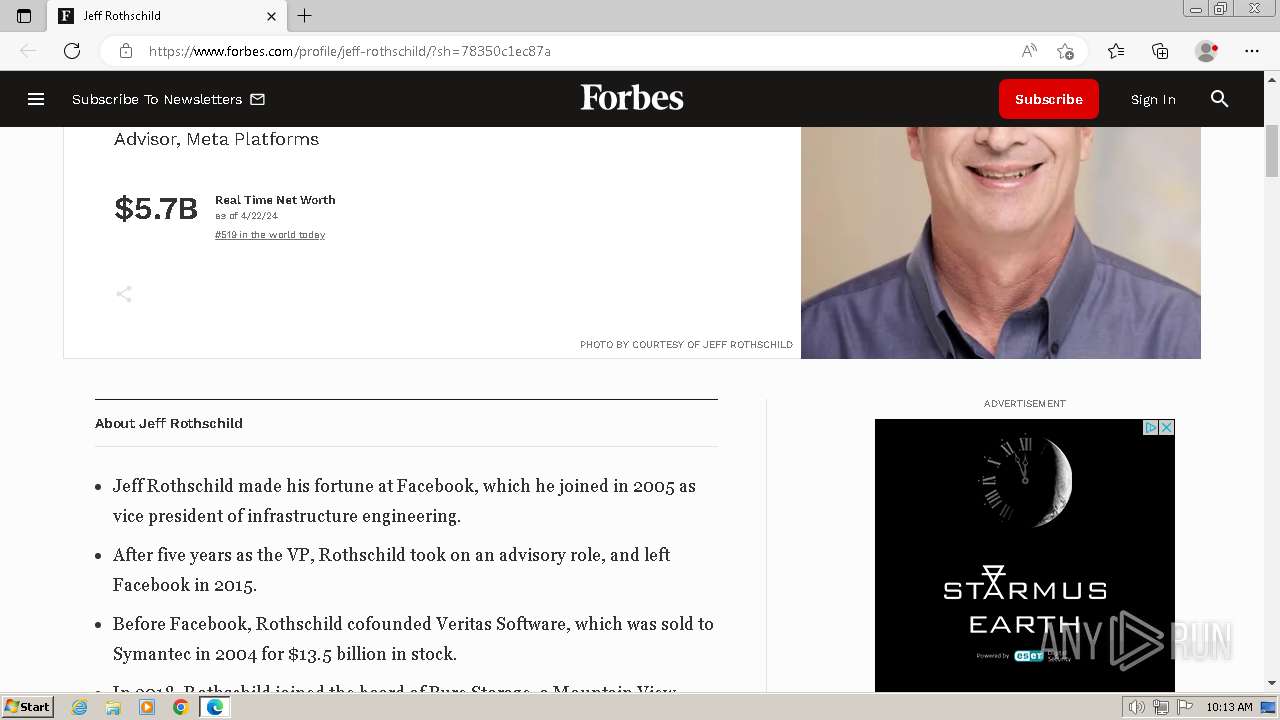This screenshot has width=1280, height=720.
Task: Open Edge Settings and more menu
Action: (1252, 51)
